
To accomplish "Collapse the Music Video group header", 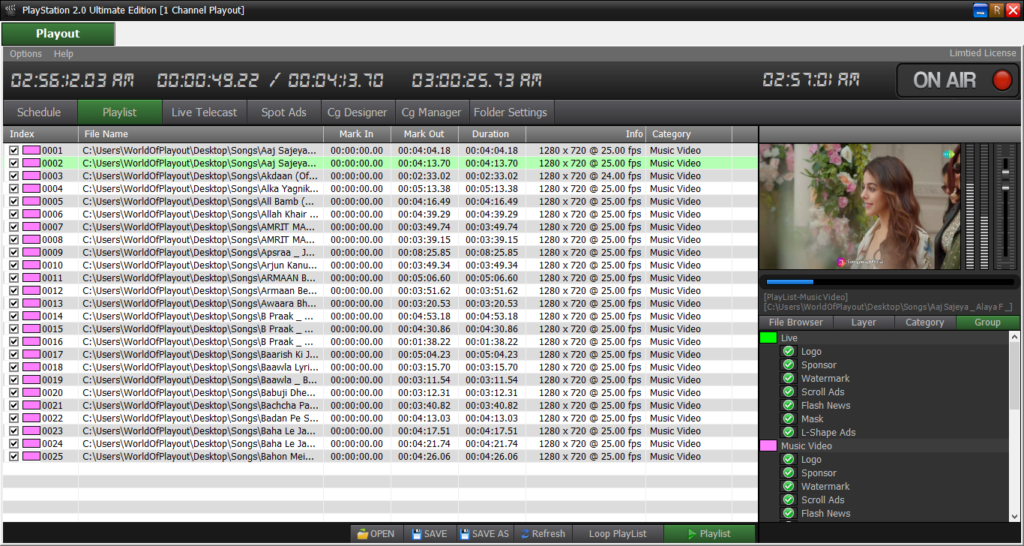I will pyautogui.click(x=768, y=446).
